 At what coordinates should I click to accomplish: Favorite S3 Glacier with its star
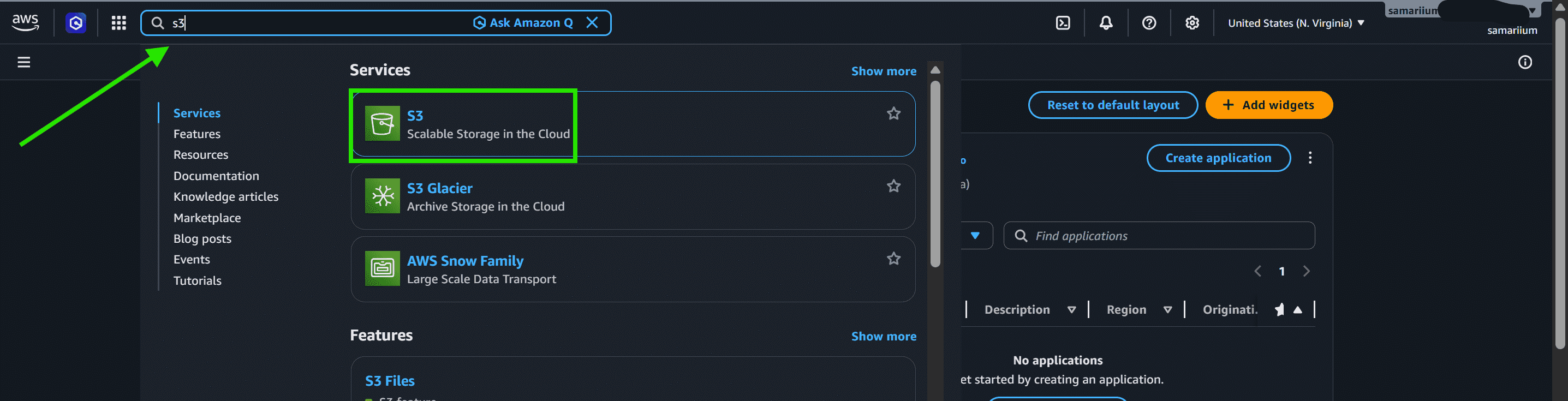893,186
